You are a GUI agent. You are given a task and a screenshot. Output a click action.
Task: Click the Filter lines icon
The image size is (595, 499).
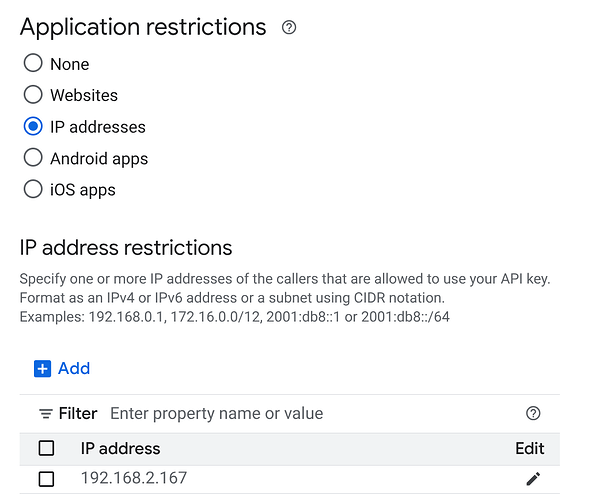tap(46, 414)
